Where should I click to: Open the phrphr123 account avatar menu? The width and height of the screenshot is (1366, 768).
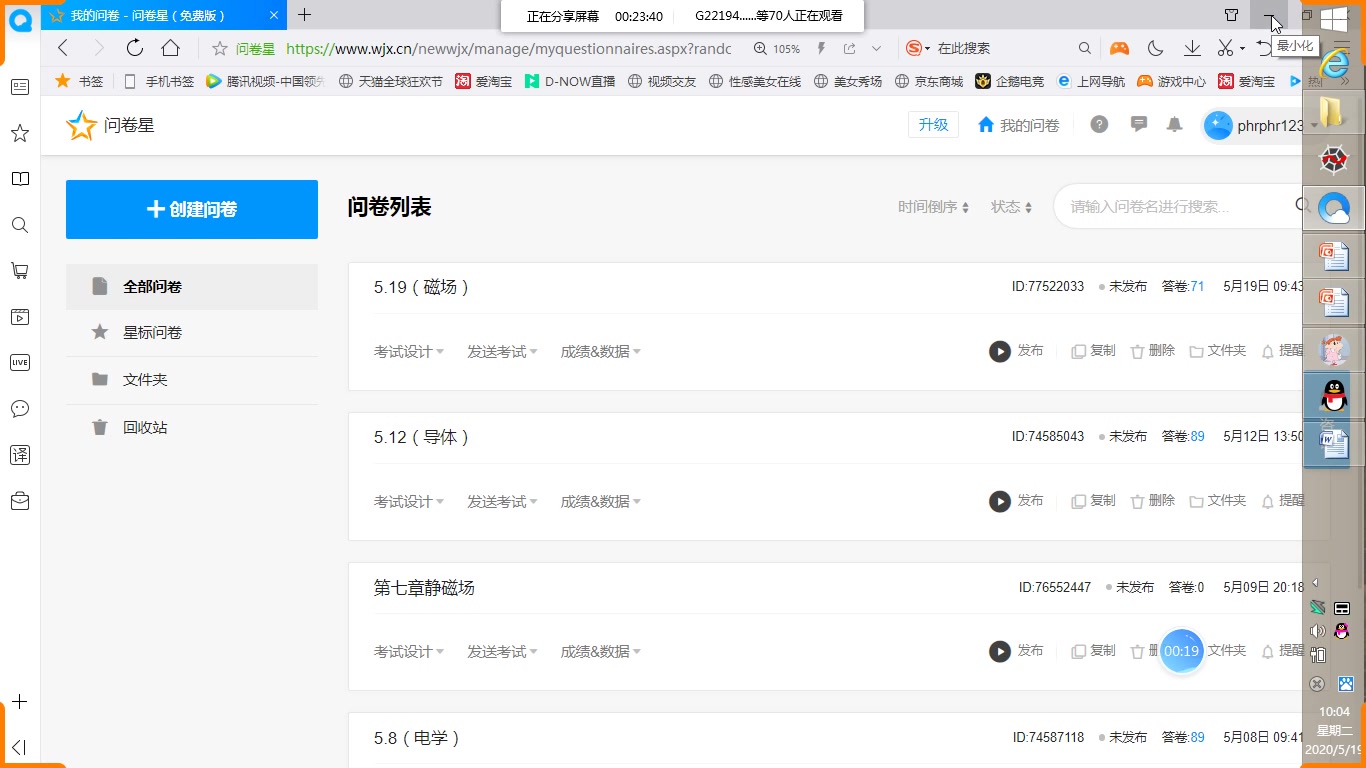pos(1218,125)
